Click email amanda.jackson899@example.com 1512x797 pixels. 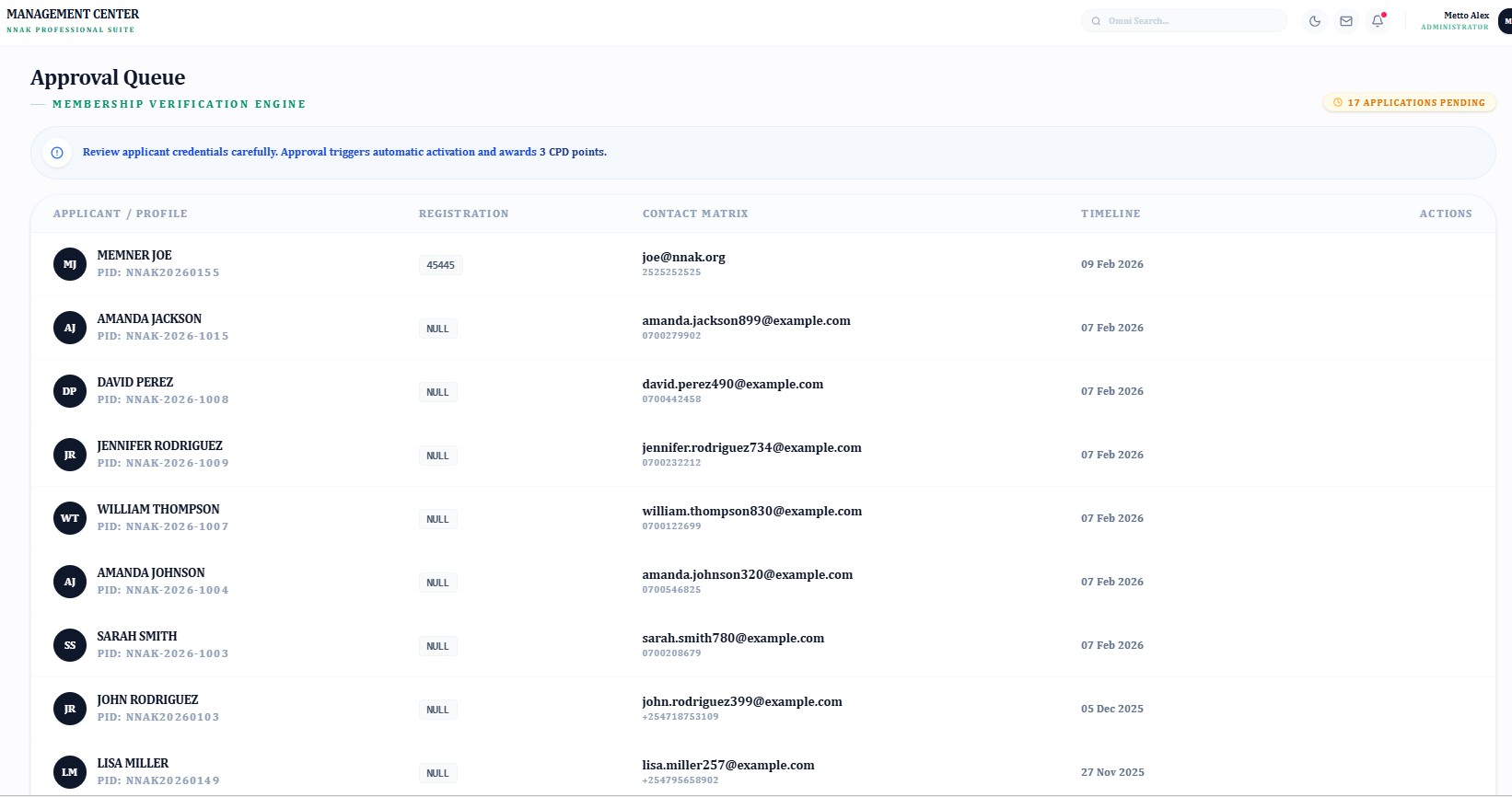point(747,321)
